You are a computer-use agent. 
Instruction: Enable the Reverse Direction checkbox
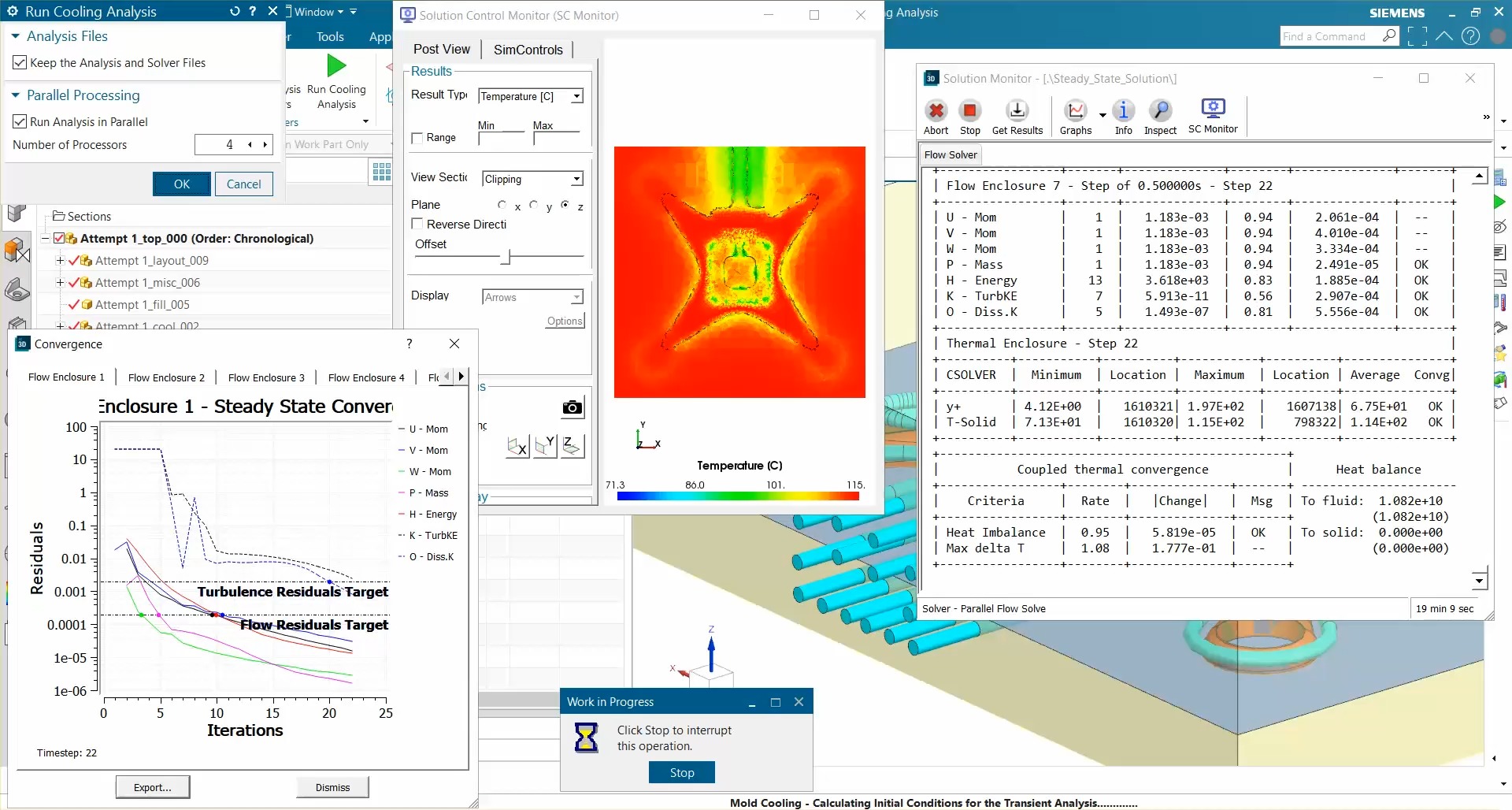click(x=417, y=224)
